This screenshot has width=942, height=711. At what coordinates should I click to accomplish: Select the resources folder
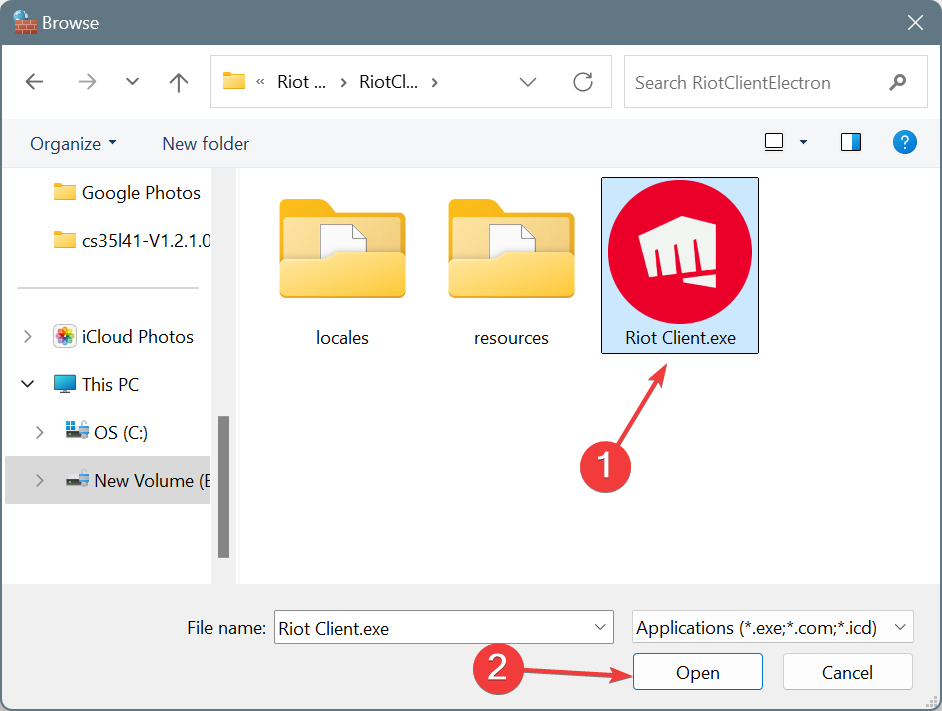[511, 273]
